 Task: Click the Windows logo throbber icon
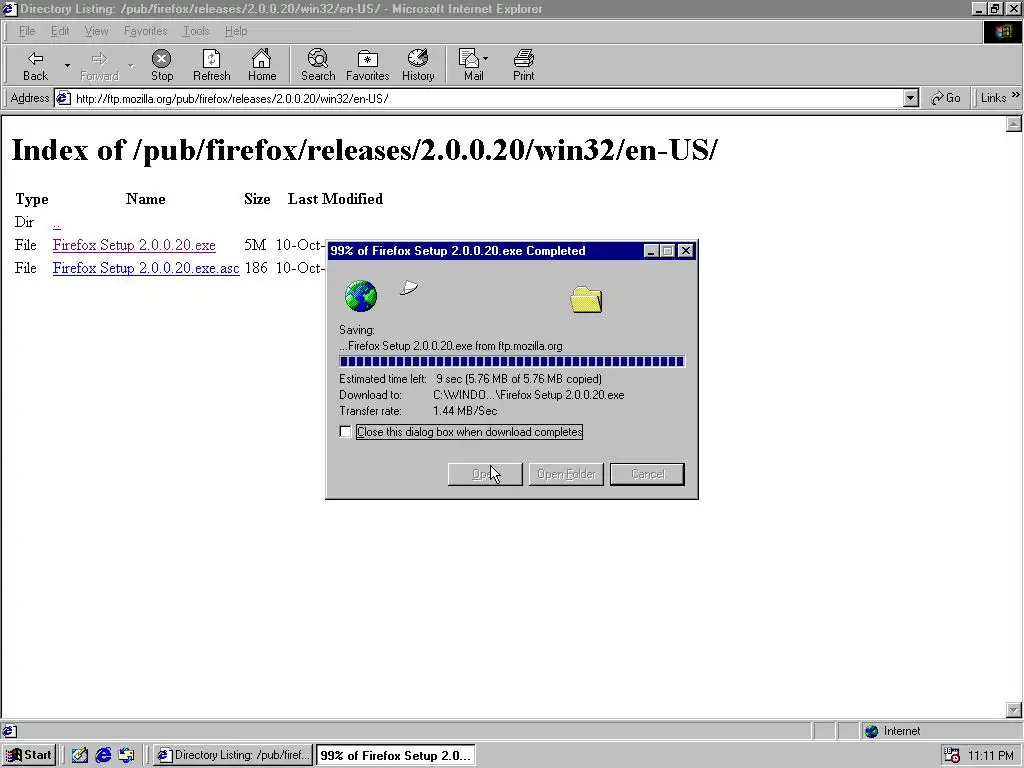click(x=1002, y=32)
